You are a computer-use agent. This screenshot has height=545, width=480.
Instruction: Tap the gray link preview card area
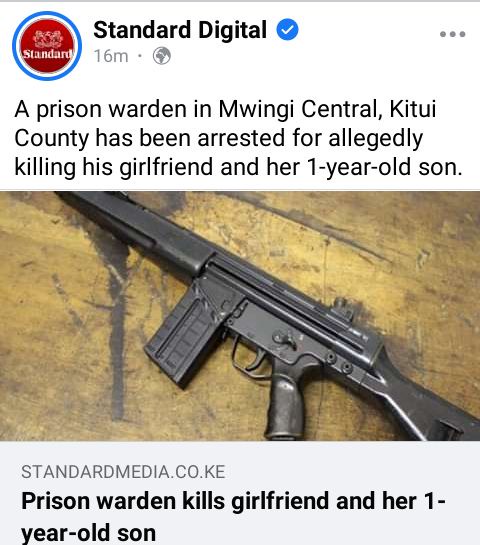[240, 493]
